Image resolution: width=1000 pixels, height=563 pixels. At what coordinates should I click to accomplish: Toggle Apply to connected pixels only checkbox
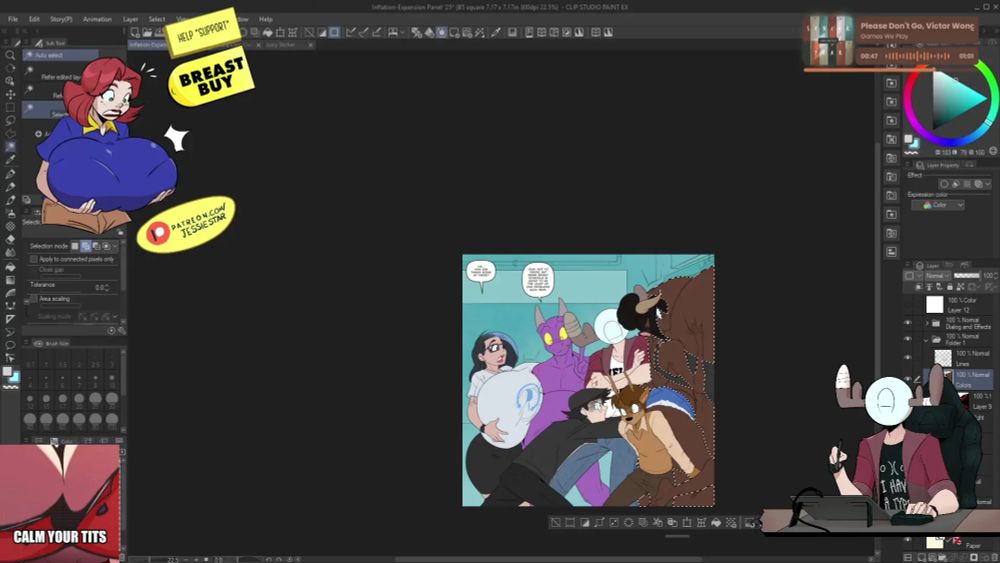pos(34,259)
